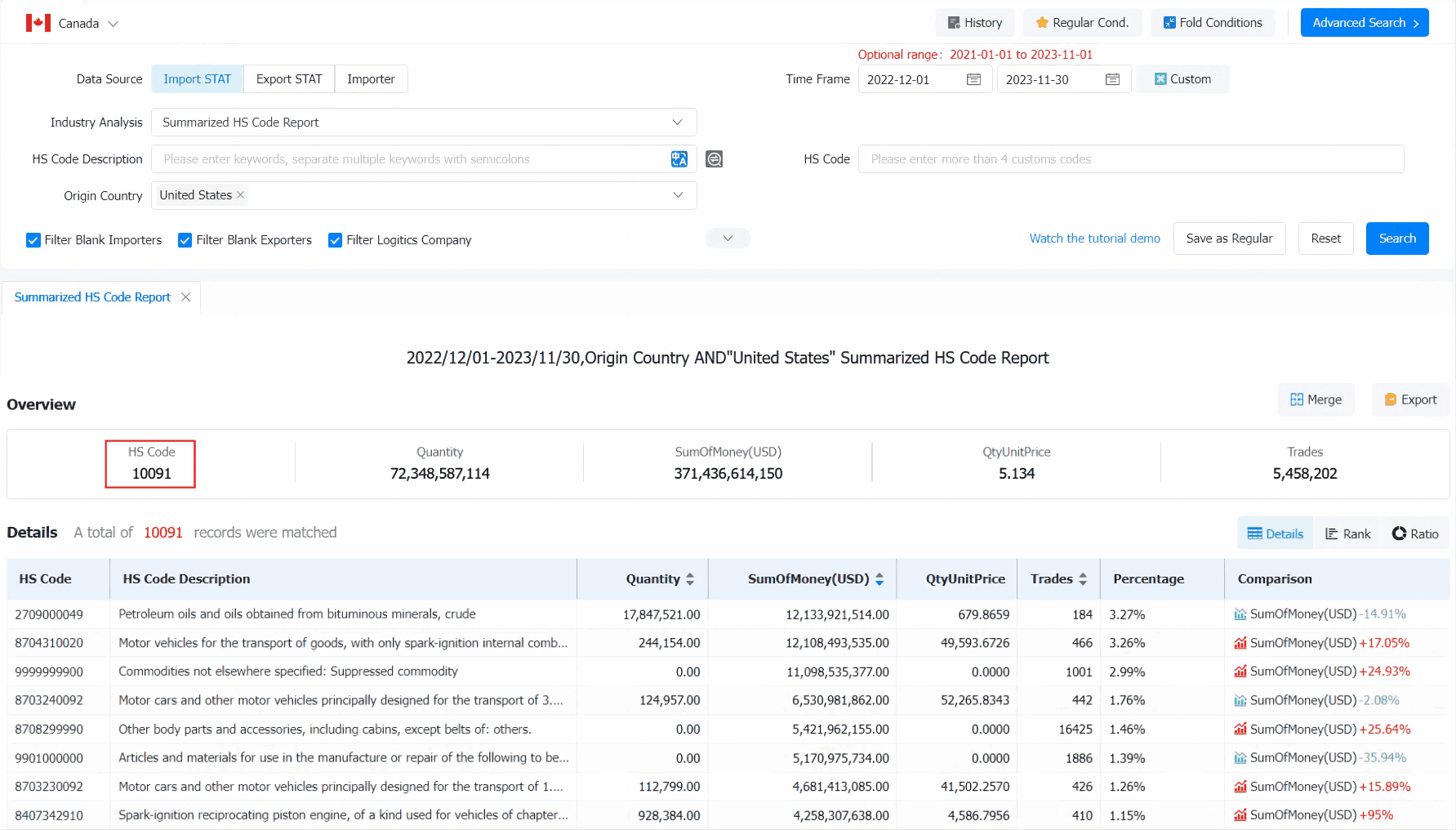Switch to Ratio view
The width and height of the screenshot is (1456, 830).
pyautogui.click(x=1415, y=533)
